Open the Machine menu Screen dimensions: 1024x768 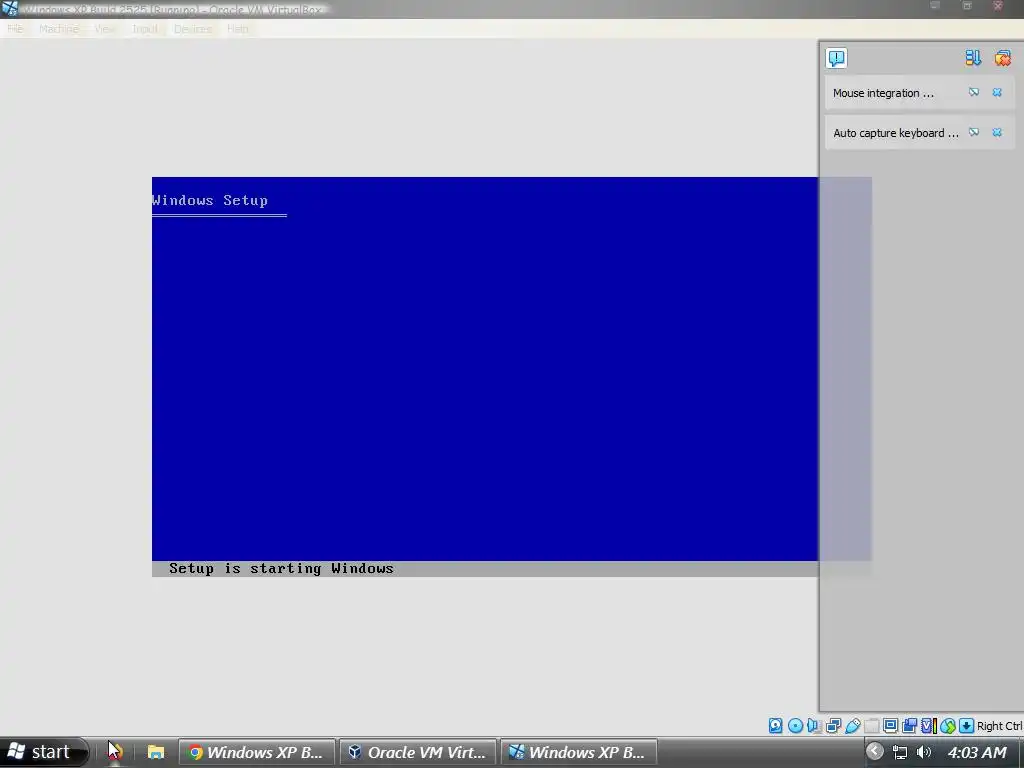tap(59, 29)
